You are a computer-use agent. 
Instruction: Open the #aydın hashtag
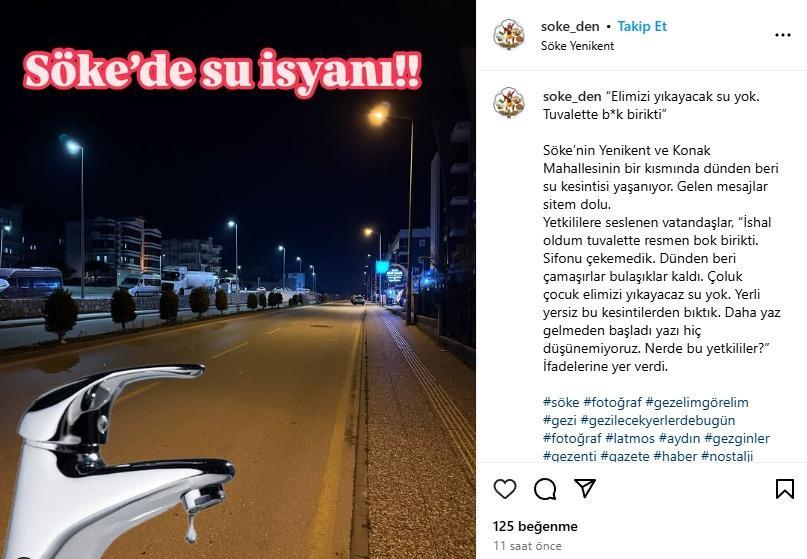click(679, 439)
